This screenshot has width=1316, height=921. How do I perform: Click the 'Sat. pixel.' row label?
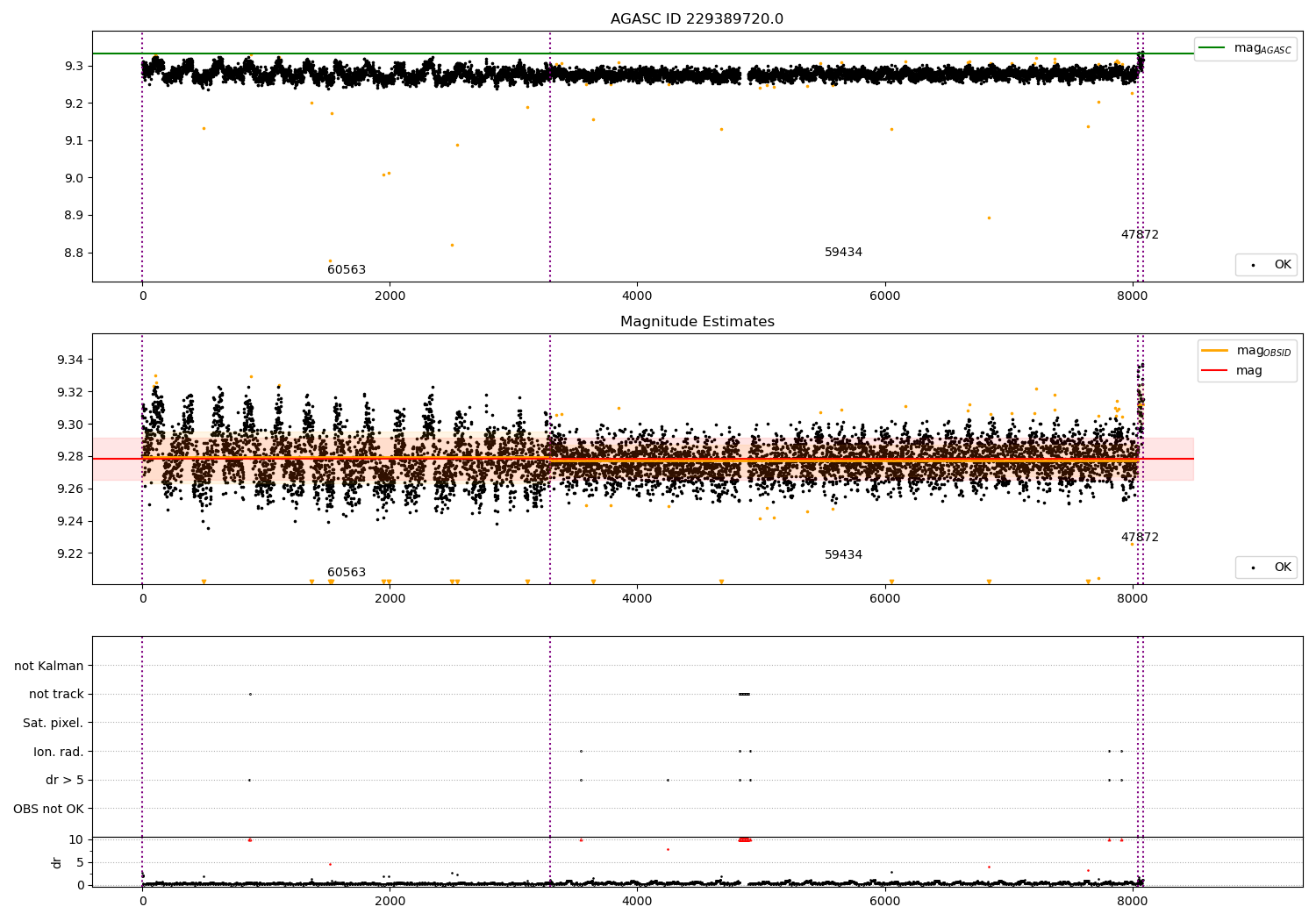click(54, 724)
